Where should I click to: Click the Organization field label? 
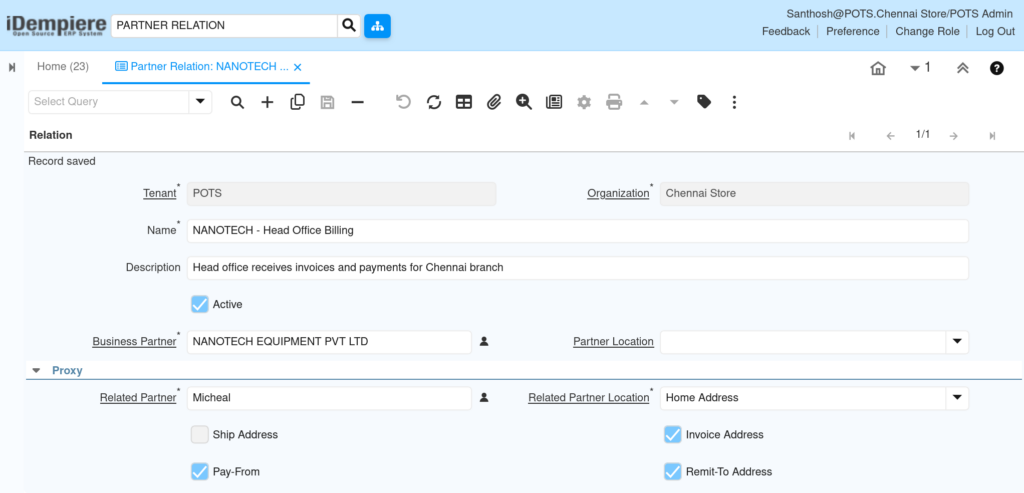tap(618, 193)
